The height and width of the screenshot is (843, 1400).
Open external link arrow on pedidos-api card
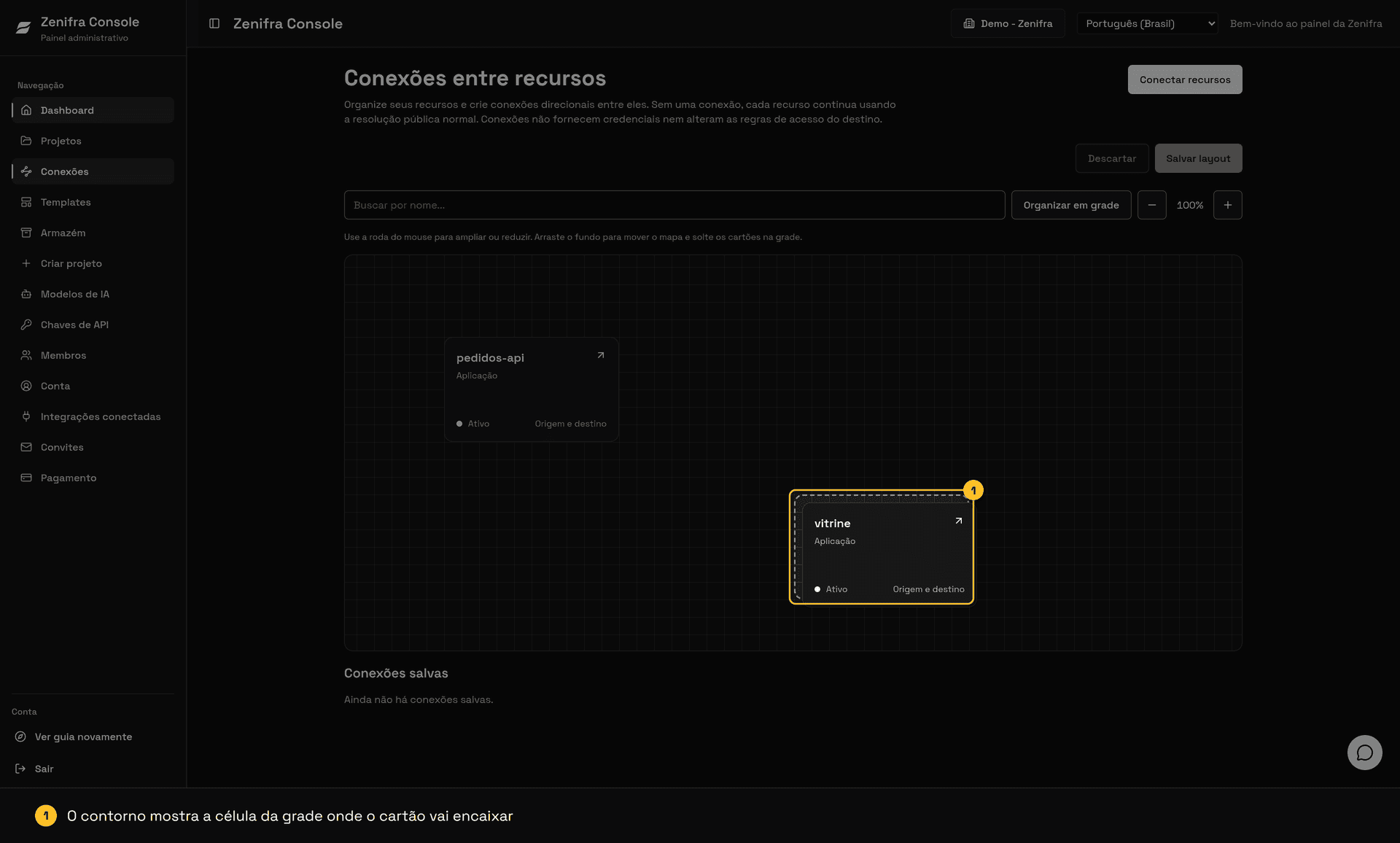click(x=601, y=355)
